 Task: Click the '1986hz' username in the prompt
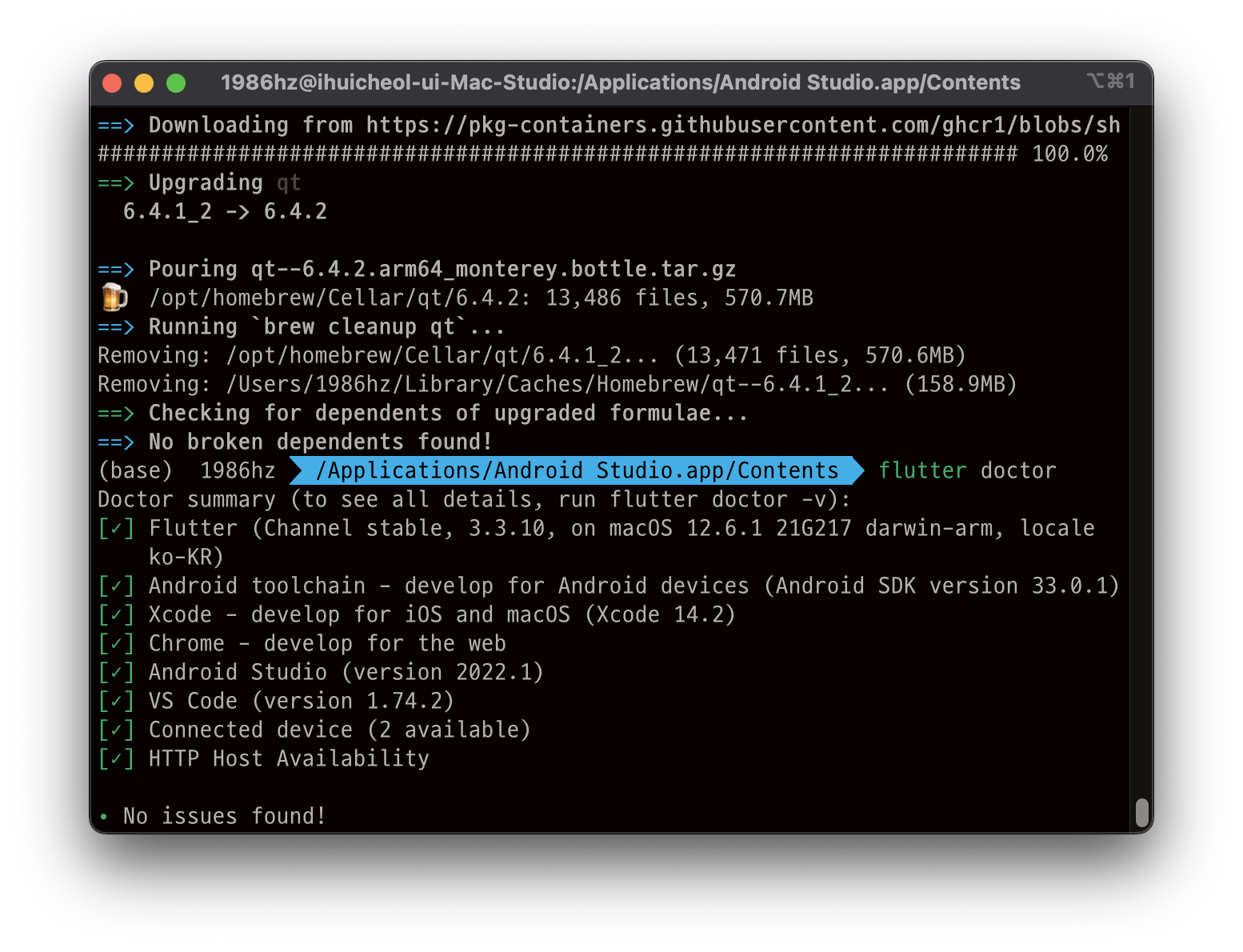[x=238, y=471]
